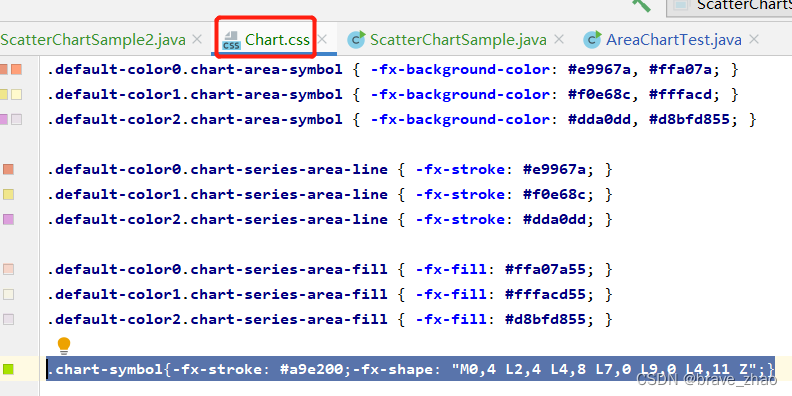The height and width of the screenshot is (396, 792).
Task: Click the green #a9e200 gutter swatch
Action: (8, 369)
